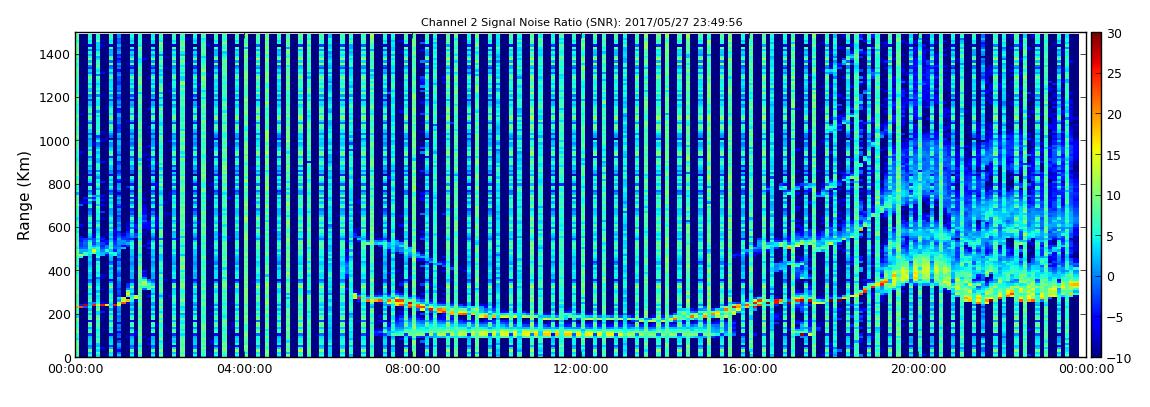Click the 1200 tick label on range axis
The height and width of the screenshot is (407, 1150).
(x=56, y=98)
